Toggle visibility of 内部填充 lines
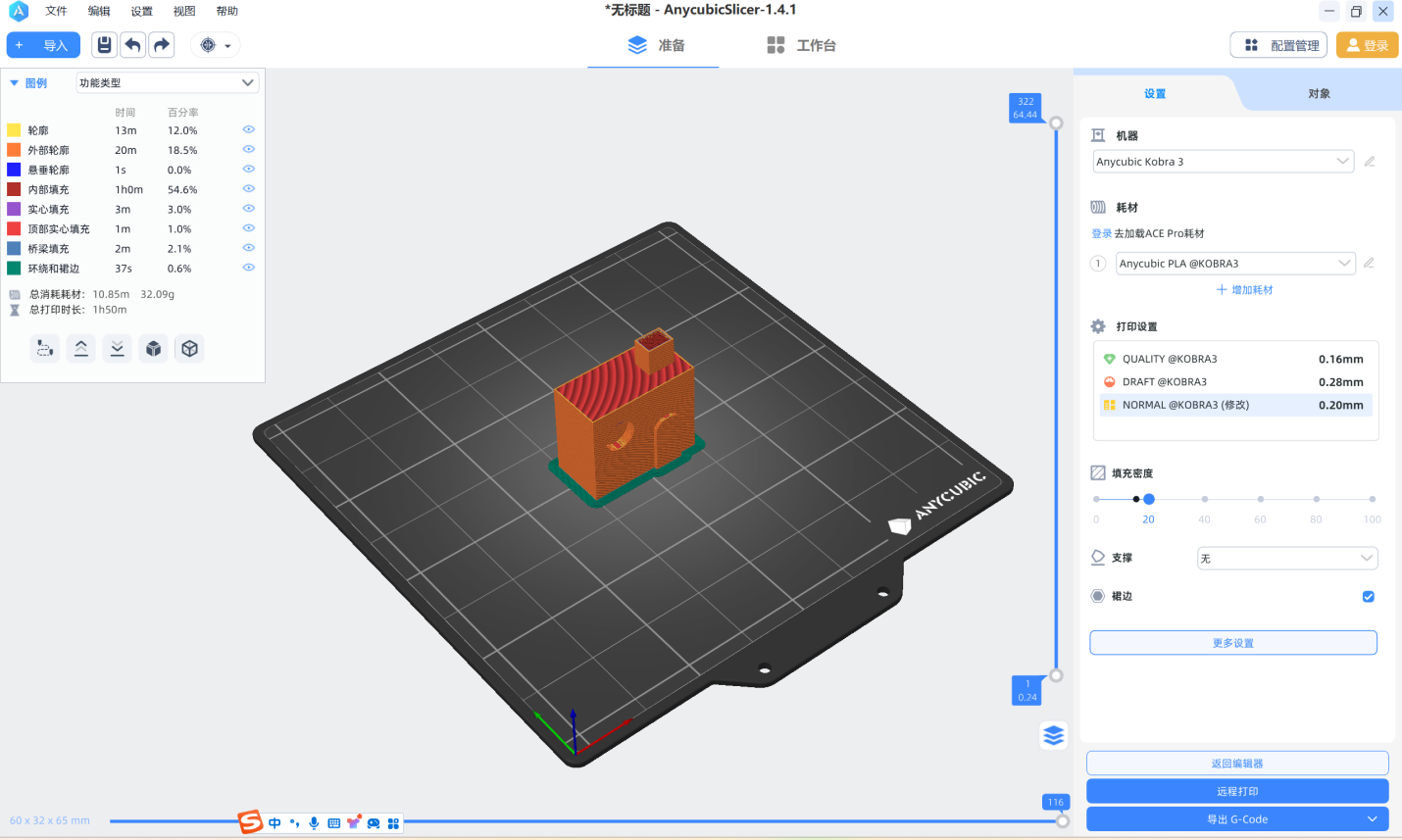This screenshot has width=1402, height=840. pos(249,189)
